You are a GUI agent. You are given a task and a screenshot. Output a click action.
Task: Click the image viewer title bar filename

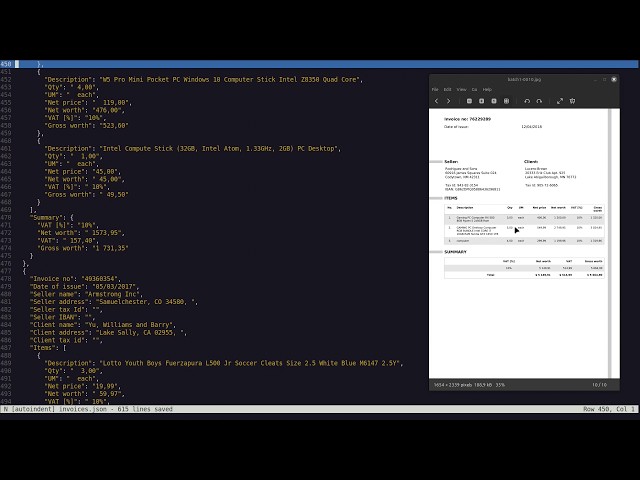click(524, 79)
